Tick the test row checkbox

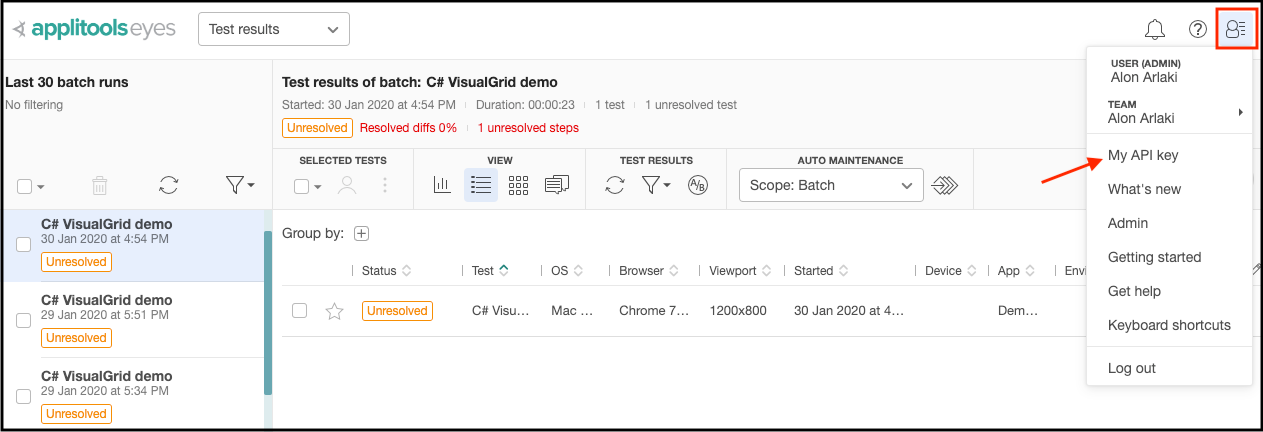point(299,310)
